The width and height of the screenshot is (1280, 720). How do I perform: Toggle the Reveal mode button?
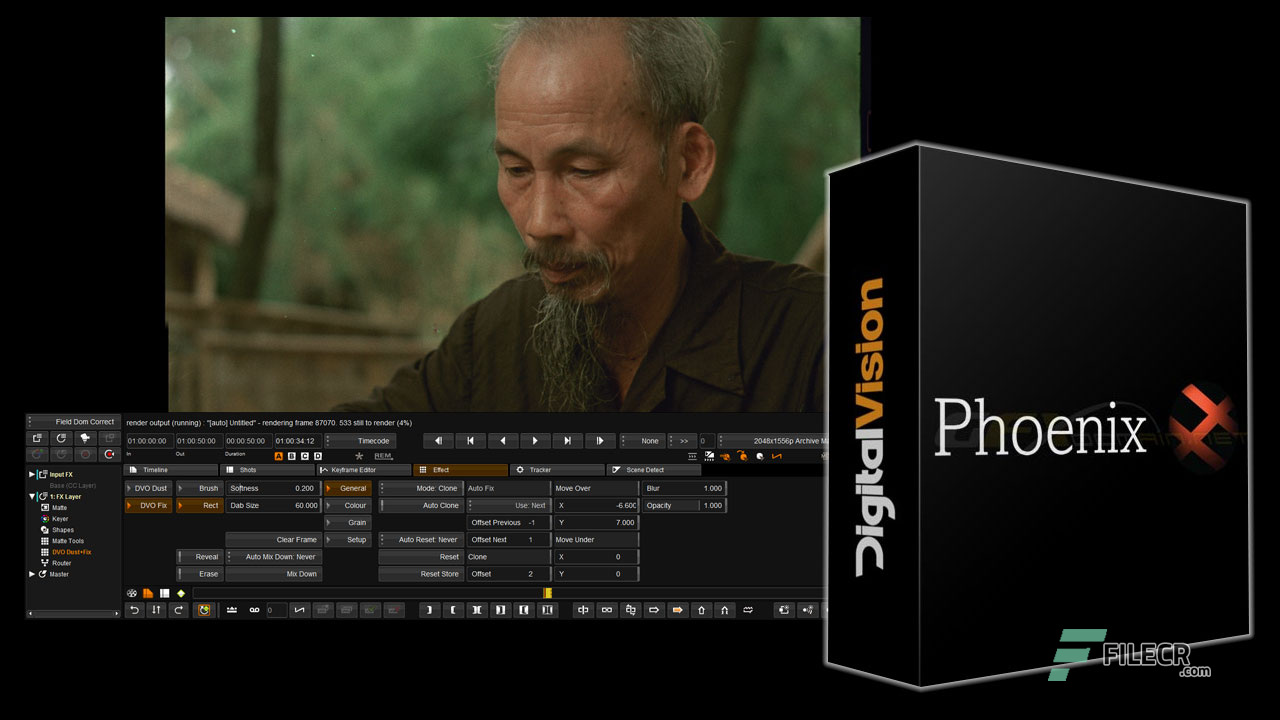[x=200, y=557]
